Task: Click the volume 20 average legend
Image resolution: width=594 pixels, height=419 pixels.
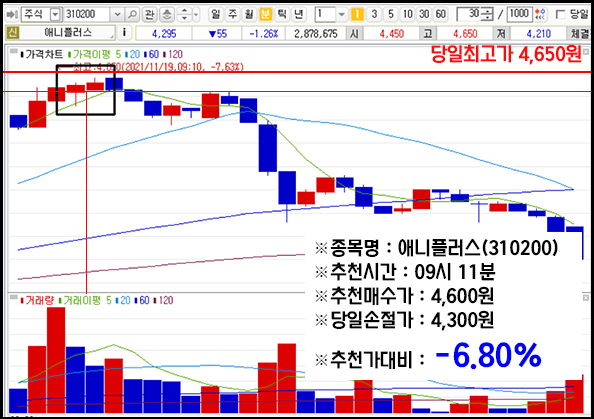Action: coord(123,300)
